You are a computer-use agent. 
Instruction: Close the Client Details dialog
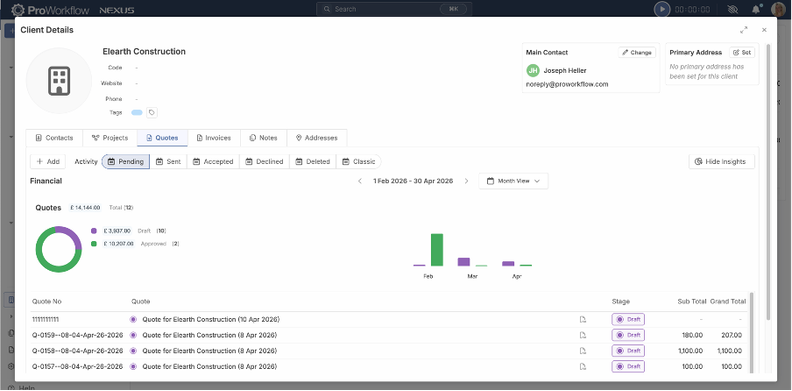[764, 30]
